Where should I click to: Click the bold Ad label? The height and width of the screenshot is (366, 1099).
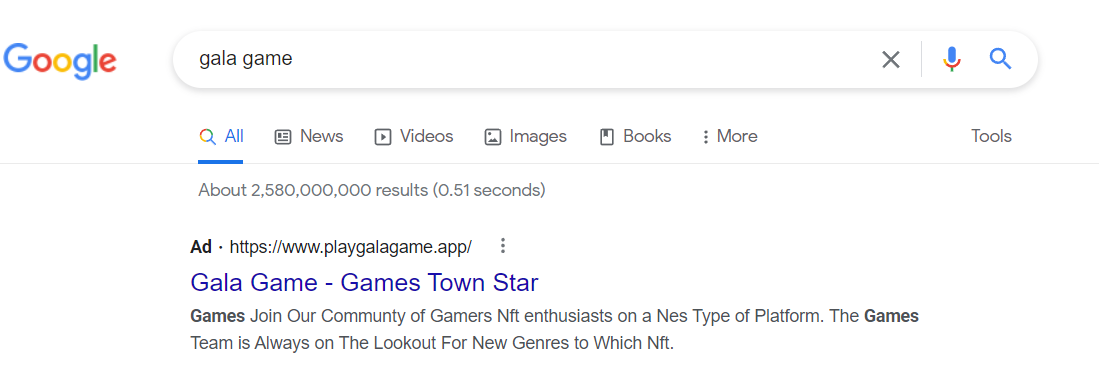200,247
